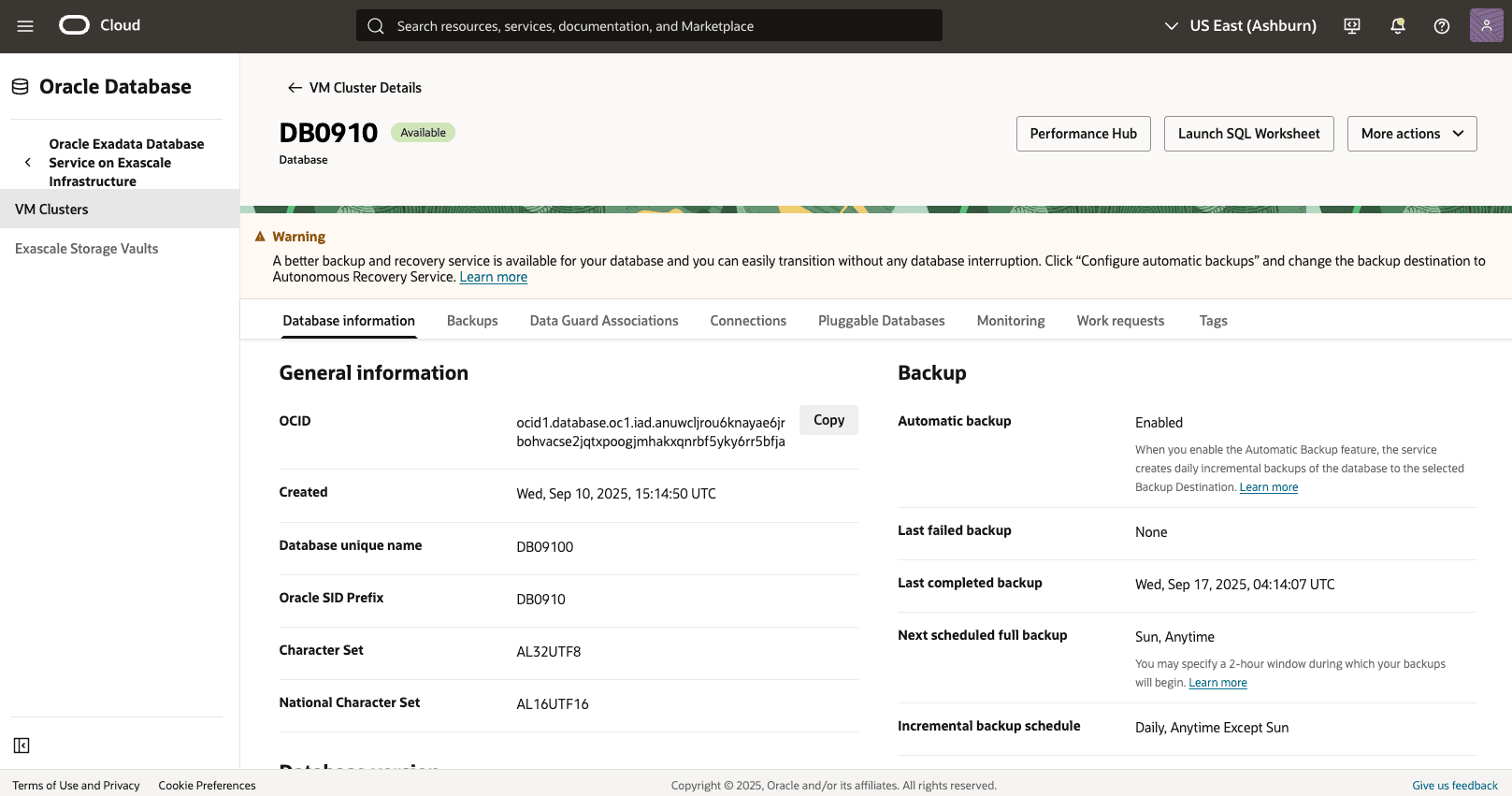Click the National Character Set value AL16UTF16
The image size is (1512, 796).
point(553,704)
